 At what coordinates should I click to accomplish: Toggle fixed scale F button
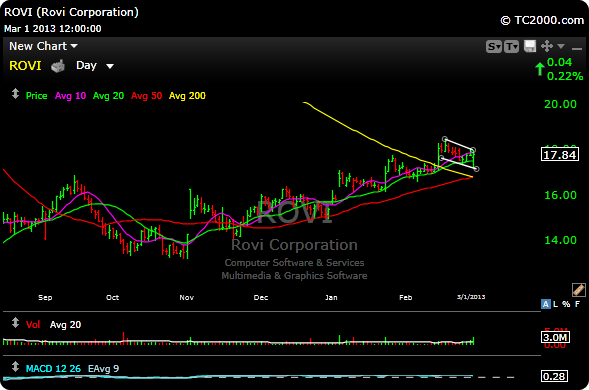click(x=577, y=304)
